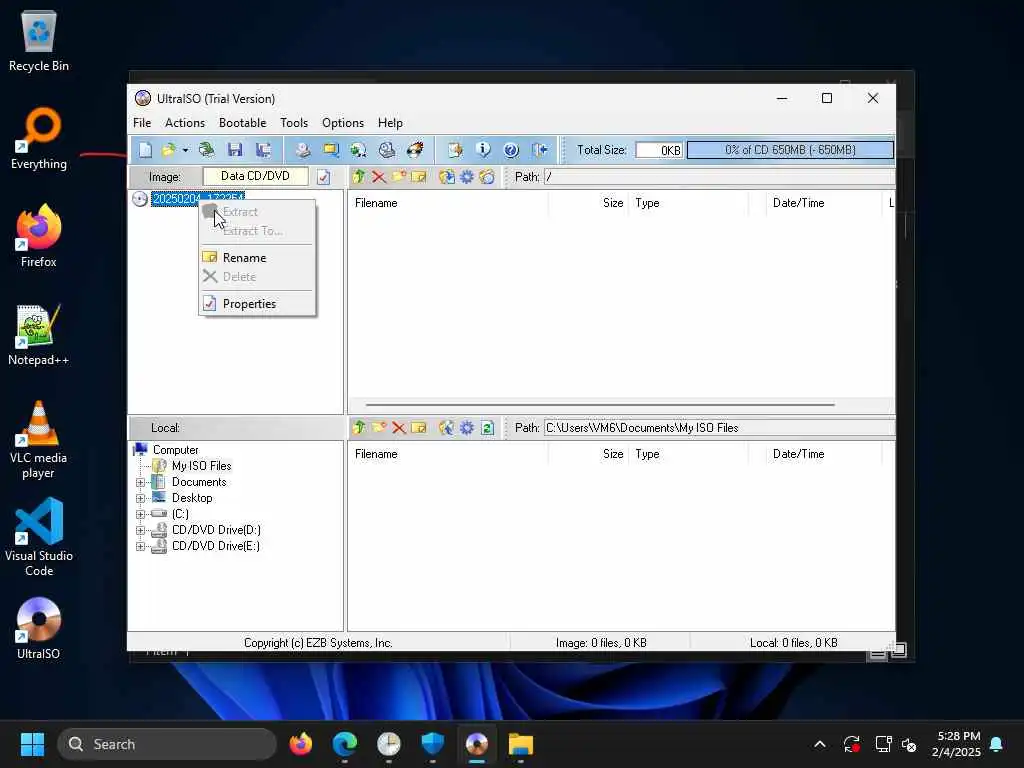Screen dimensions: 1024x768
Task: Click the 0% of CD 650MB capacity bar
Action: tap(790, 150)
